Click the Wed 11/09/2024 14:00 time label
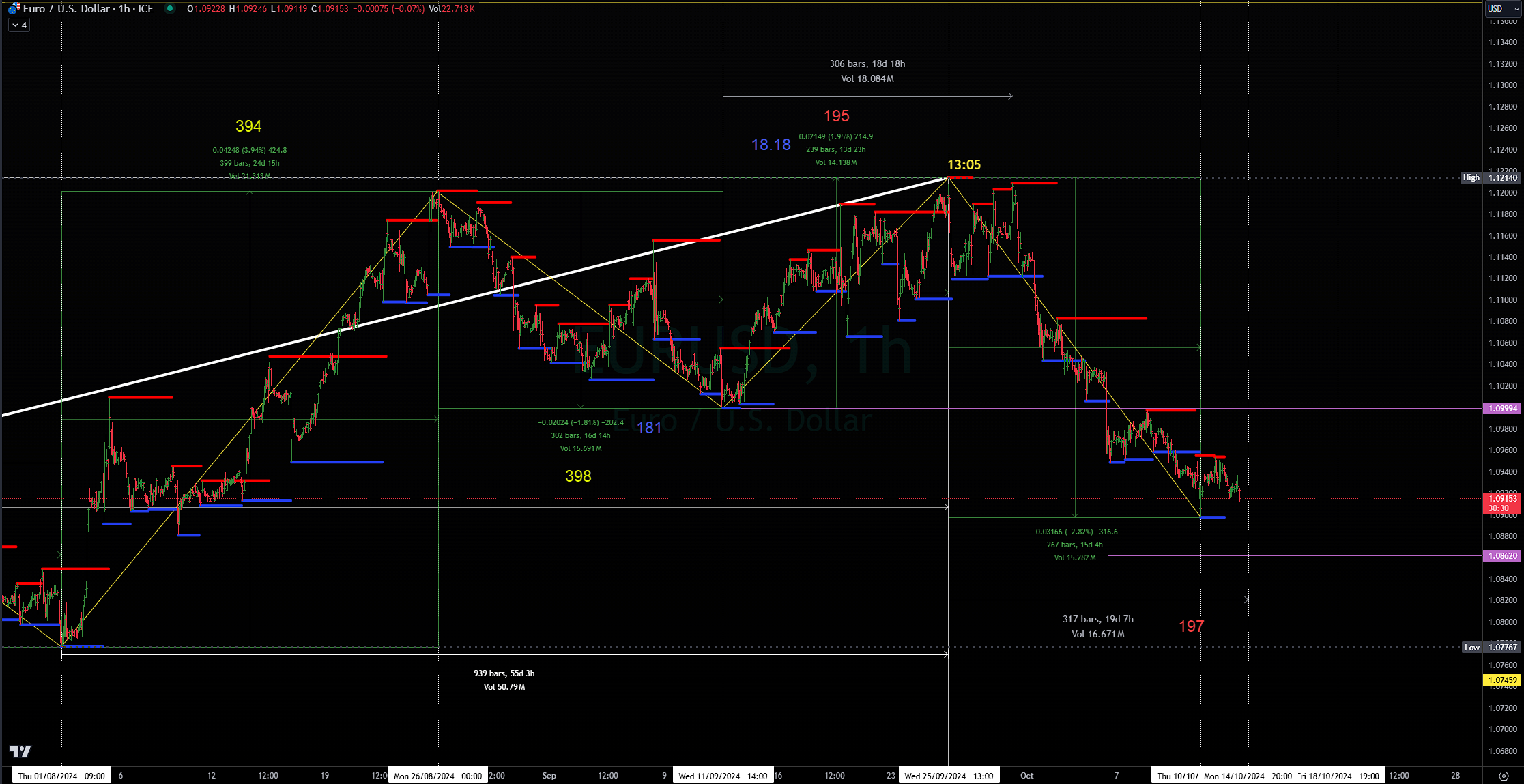Viewport: 1524px width, 784px height. (723, 776)
